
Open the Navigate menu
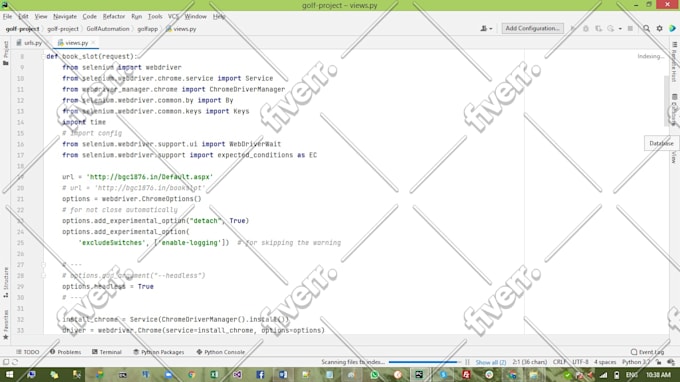coord(65,16)
